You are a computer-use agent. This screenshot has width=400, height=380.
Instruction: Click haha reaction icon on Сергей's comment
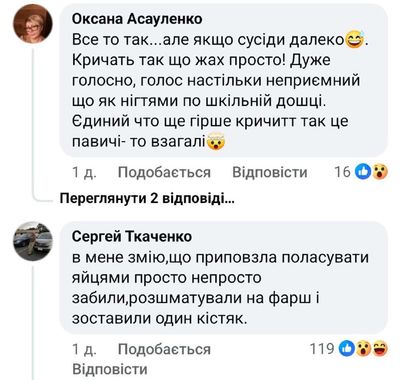click(x=379, y=349)
